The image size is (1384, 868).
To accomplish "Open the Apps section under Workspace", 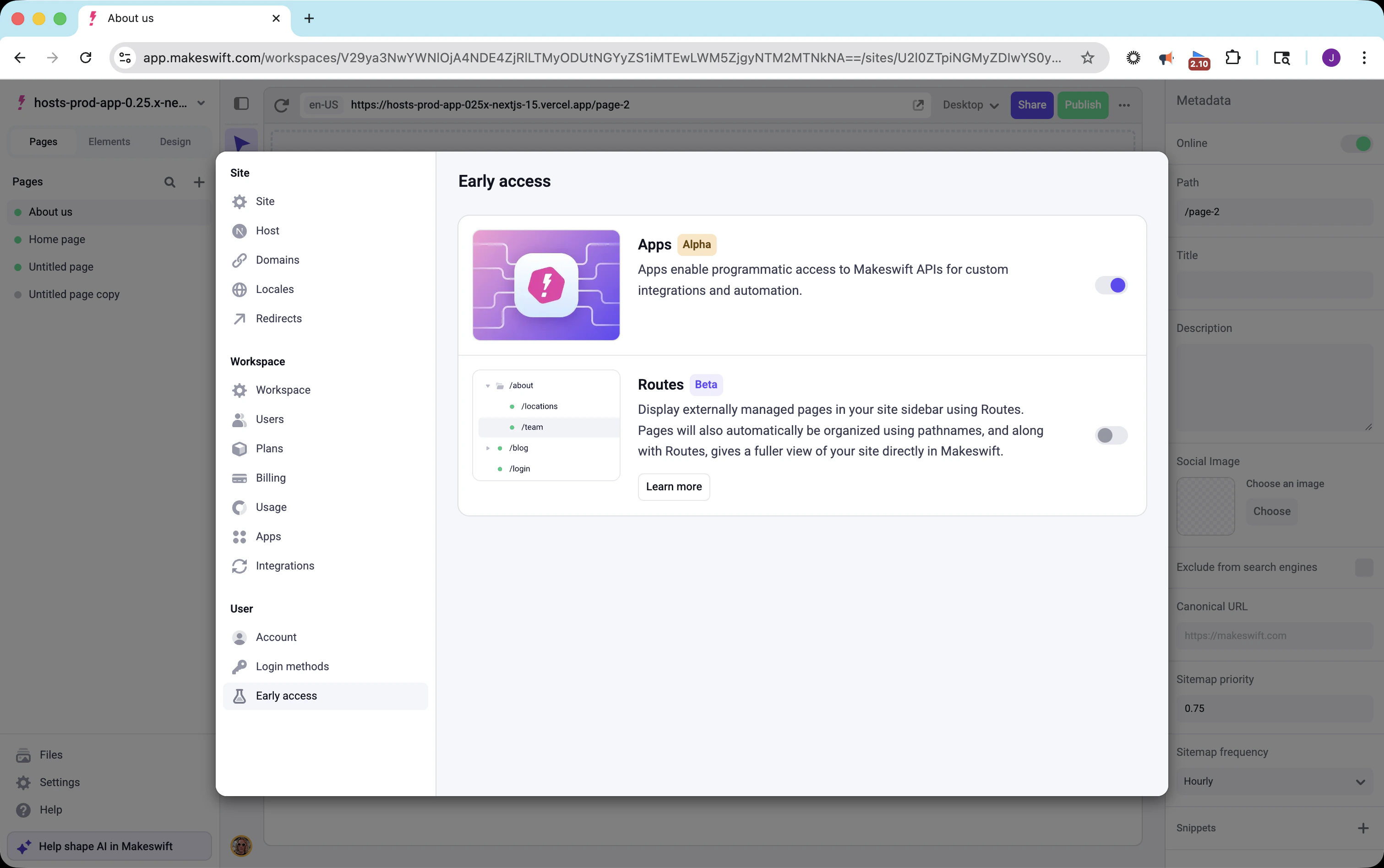I will (x=267, y=536).
